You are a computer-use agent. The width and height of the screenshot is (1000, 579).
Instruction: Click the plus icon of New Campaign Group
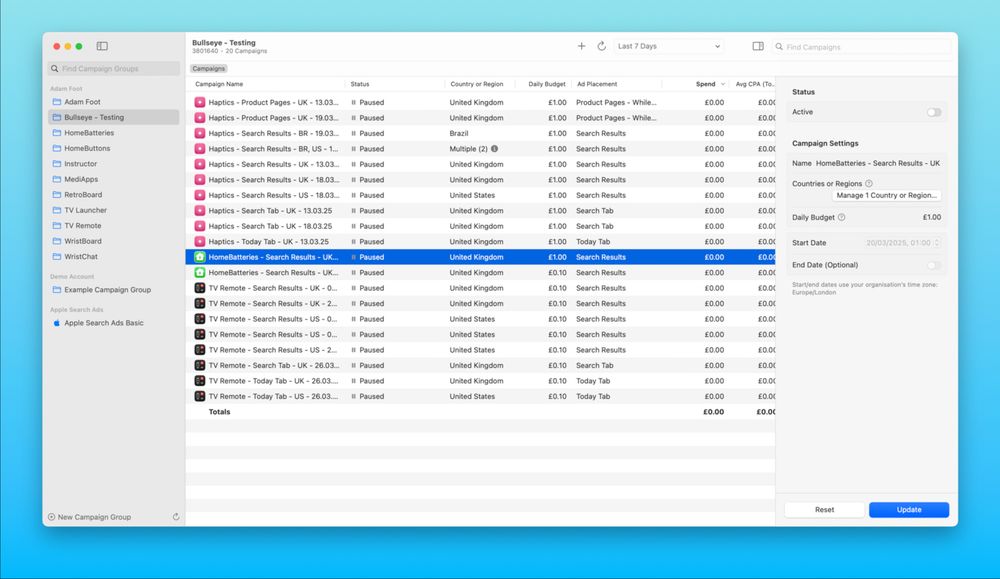pos(52,517)
